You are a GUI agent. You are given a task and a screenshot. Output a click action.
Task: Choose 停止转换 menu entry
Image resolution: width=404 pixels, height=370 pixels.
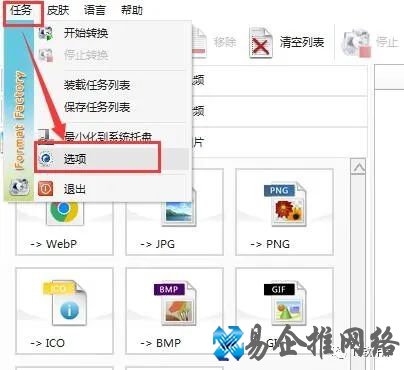(x=86, y=55)
